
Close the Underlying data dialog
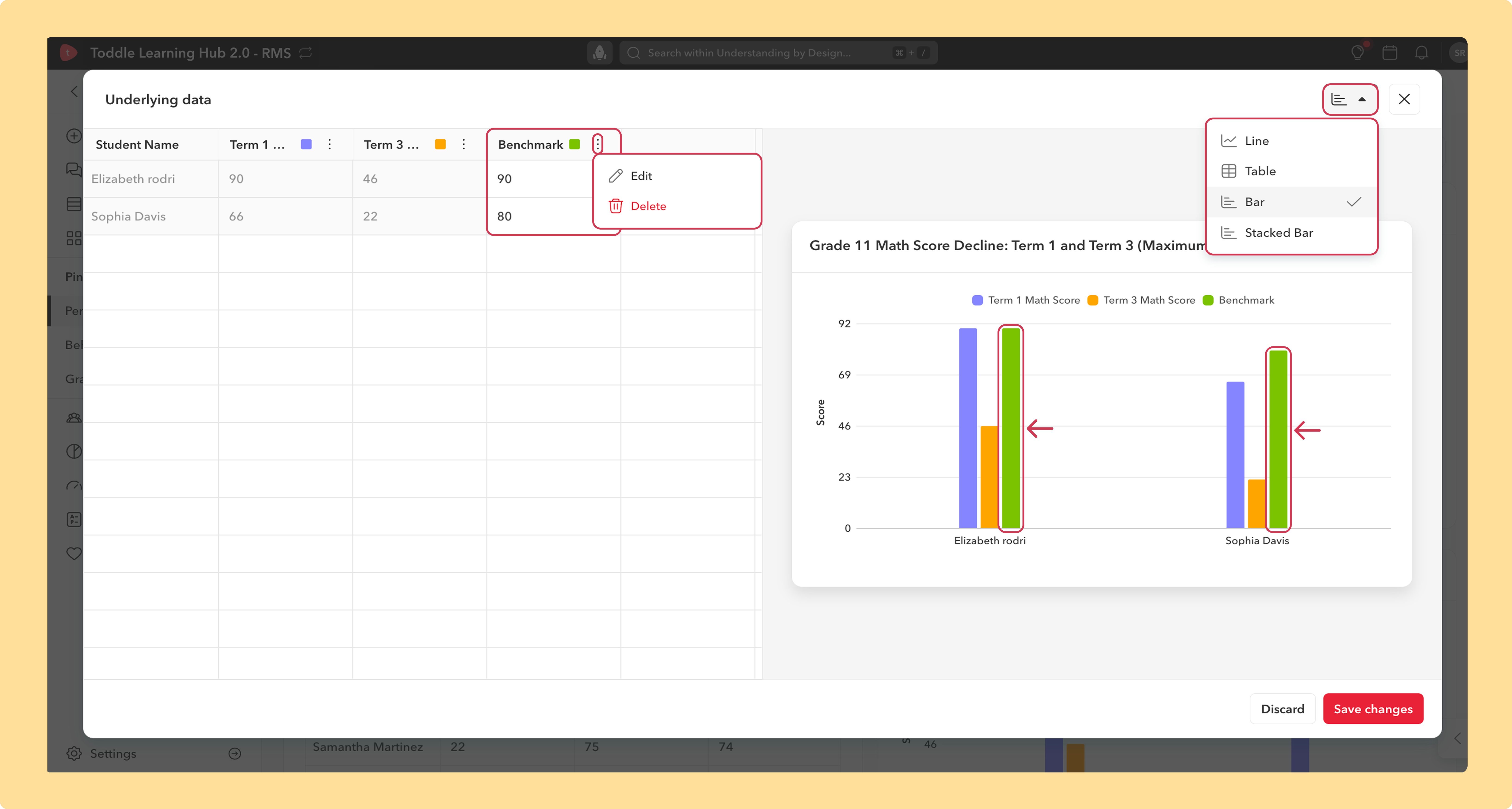(1404, 99)
